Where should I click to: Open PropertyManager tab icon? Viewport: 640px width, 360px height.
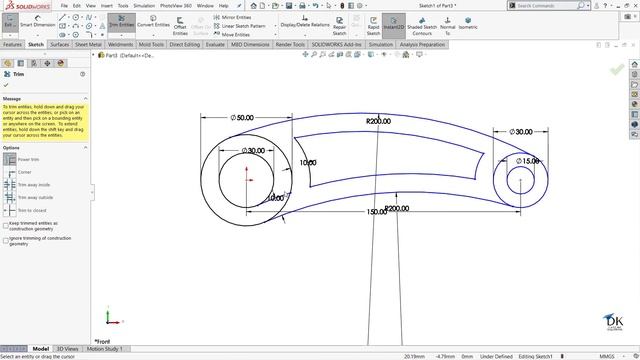click(x=21, y=63)
